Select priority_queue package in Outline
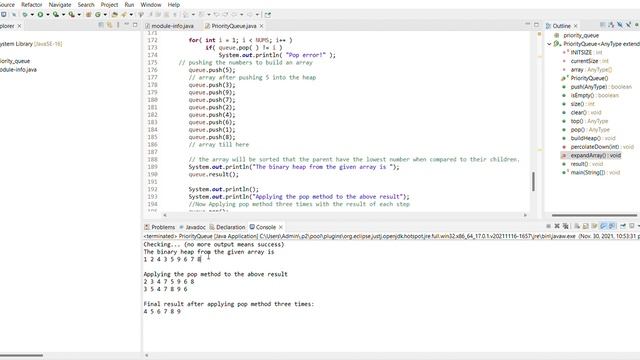The height and width of the screenshot is (360, 640). click(581, 36)
